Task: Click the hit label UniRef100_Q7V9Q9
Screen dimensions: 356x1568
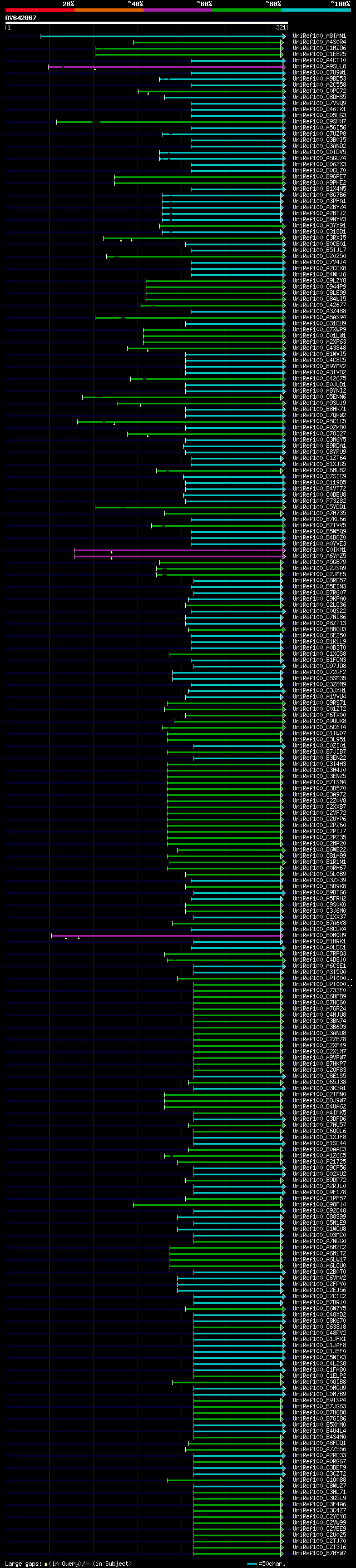Action: [x=319, y=103]
